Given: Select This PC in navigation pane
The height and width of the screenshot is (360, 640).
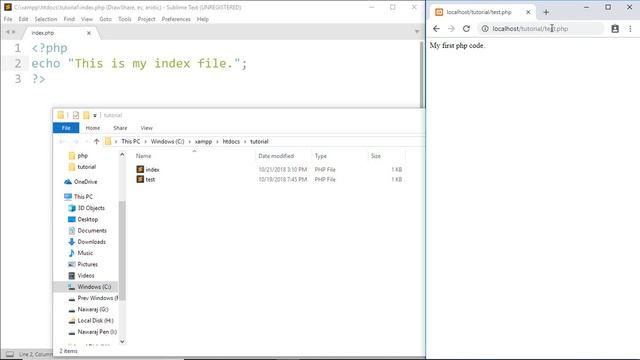Looking at the screenshot, I should [83, 197].
